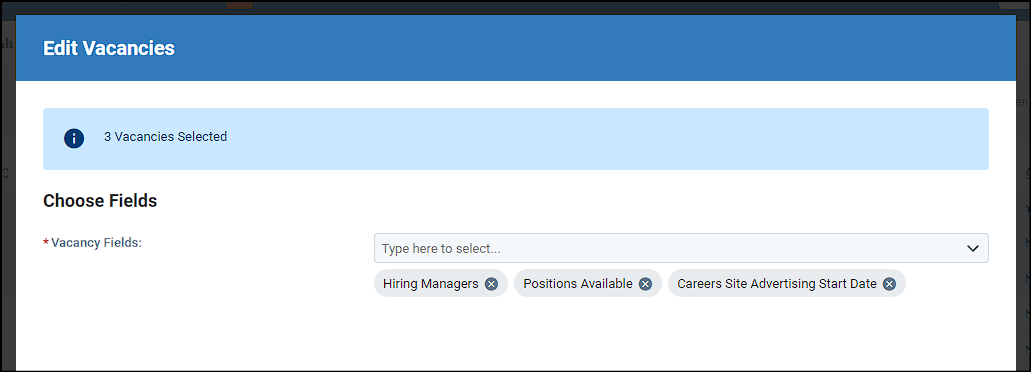This screenshot has width=1031, height=372.
Task: Click the Choose Fields heading
Action: click(100, 201)
